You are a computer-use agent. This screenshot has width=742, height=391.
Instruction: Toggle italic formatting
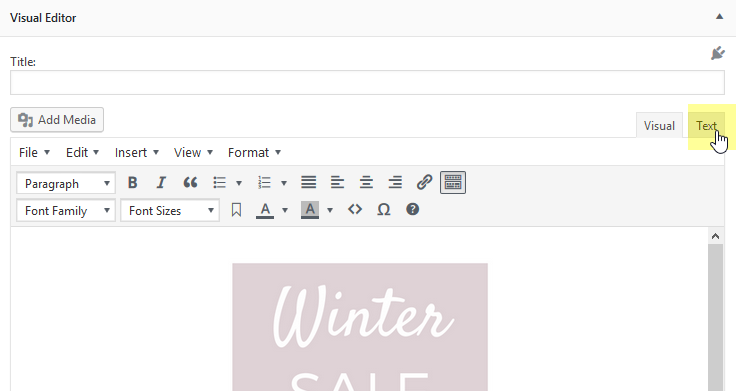click(x=161, y=183)
